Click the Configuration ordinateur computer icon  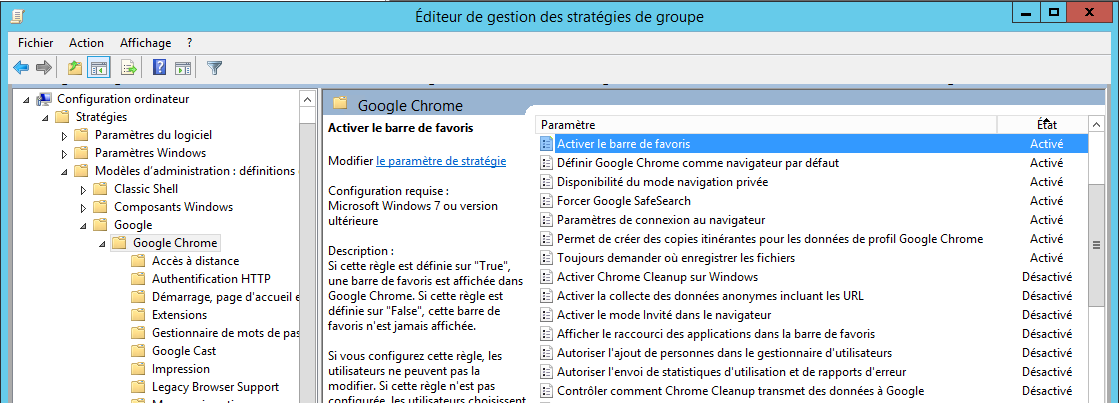(x=44, y=99)
